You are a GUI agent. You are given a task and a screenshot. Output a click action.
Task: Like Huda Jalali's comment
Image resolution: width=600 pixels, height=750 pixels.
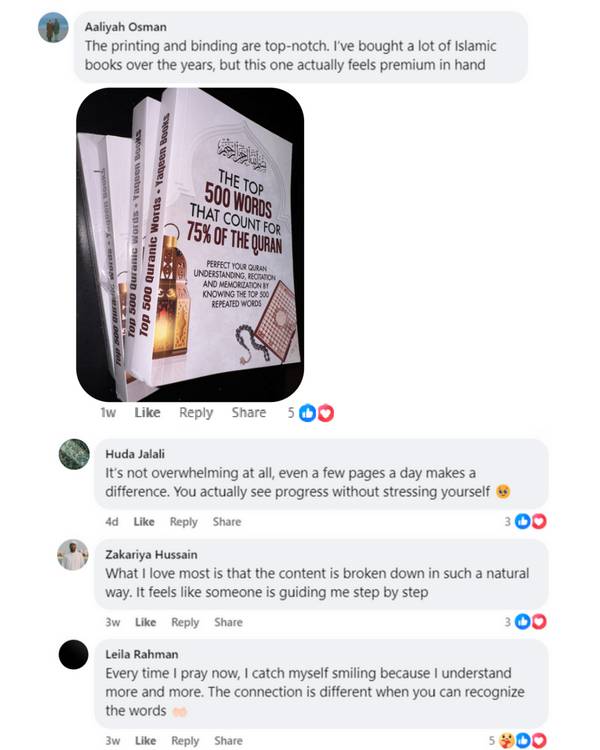144,521
